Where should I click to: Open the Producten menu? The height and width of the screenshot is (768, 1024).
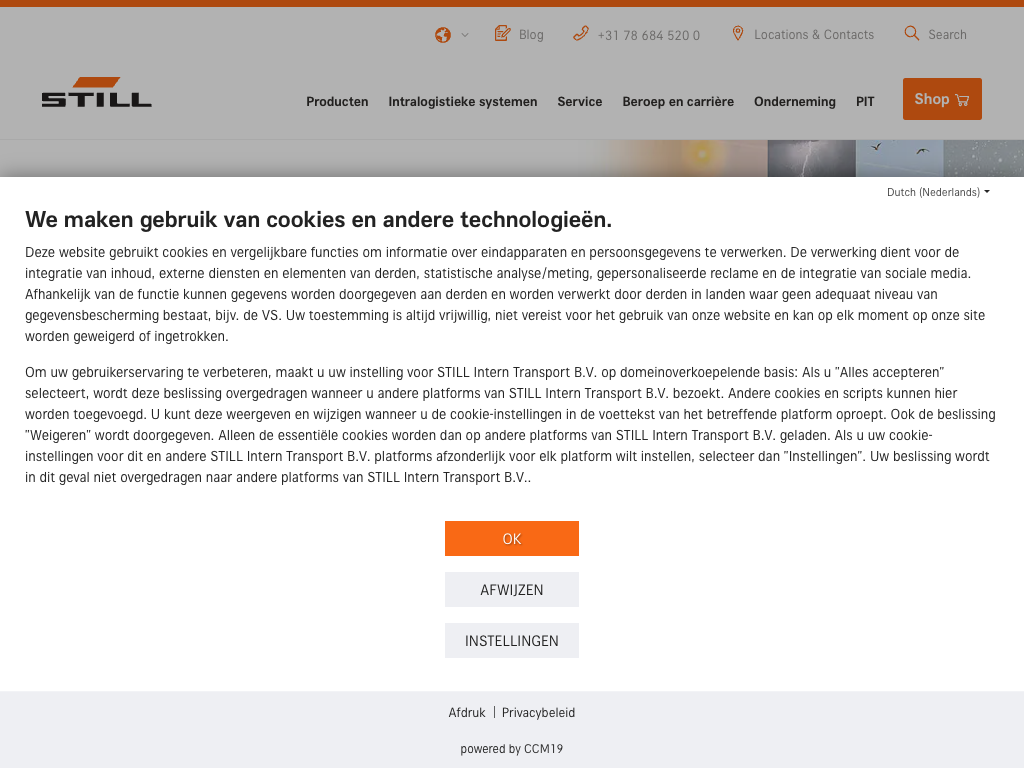[x=337, y=101]
